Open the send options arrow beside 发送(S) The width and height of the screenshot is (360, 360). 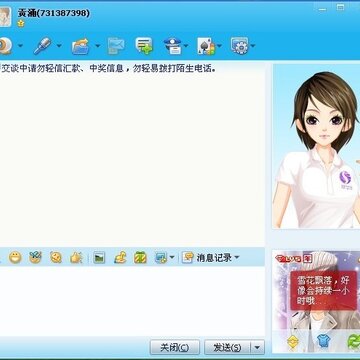tap(257, 347)
